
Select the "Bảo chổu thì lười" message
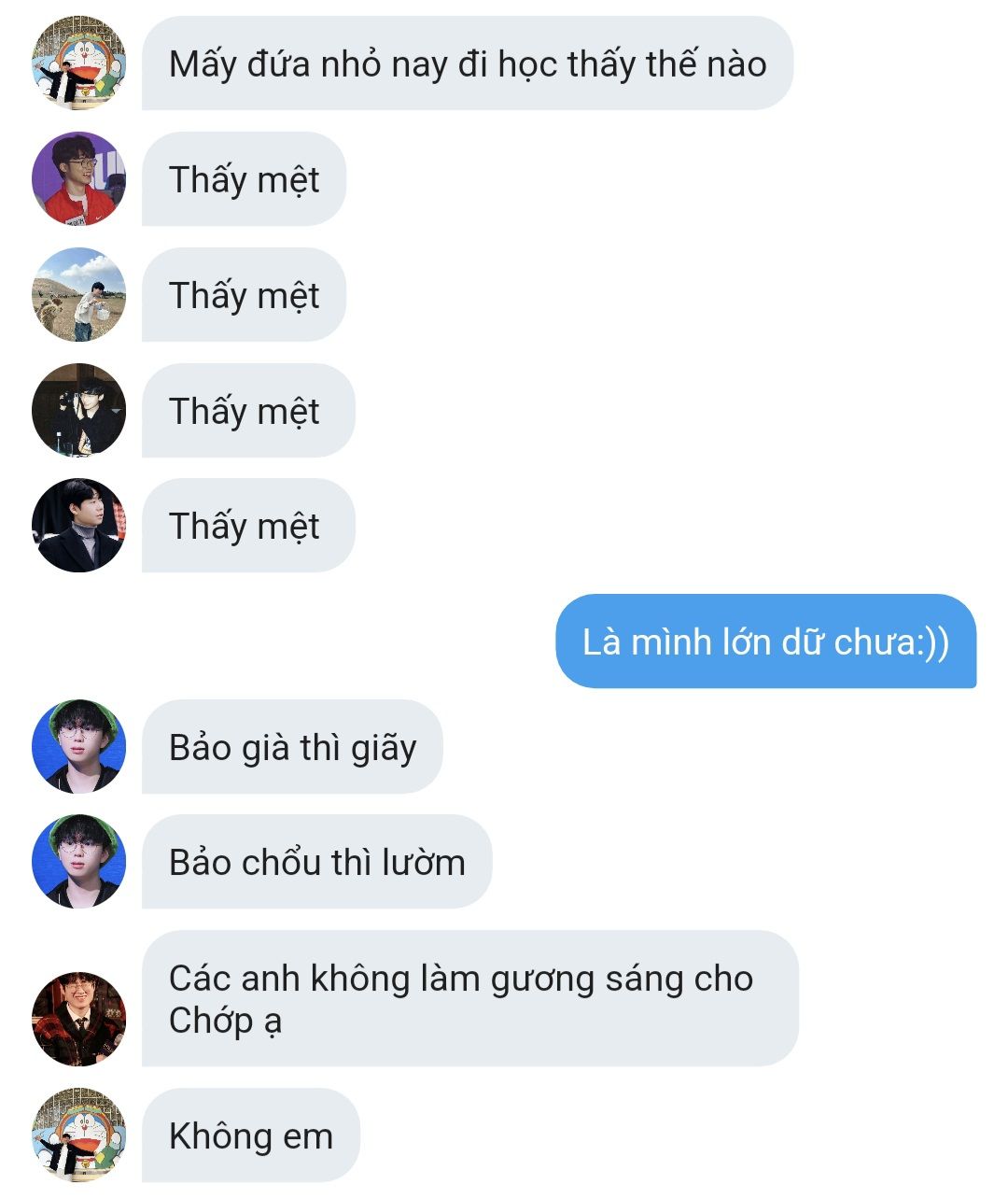(316, 861)
